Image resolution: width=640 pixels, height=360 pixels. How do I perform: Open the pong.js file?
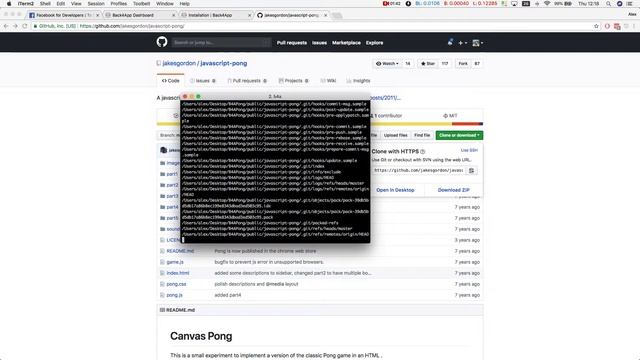pos(174,295)
